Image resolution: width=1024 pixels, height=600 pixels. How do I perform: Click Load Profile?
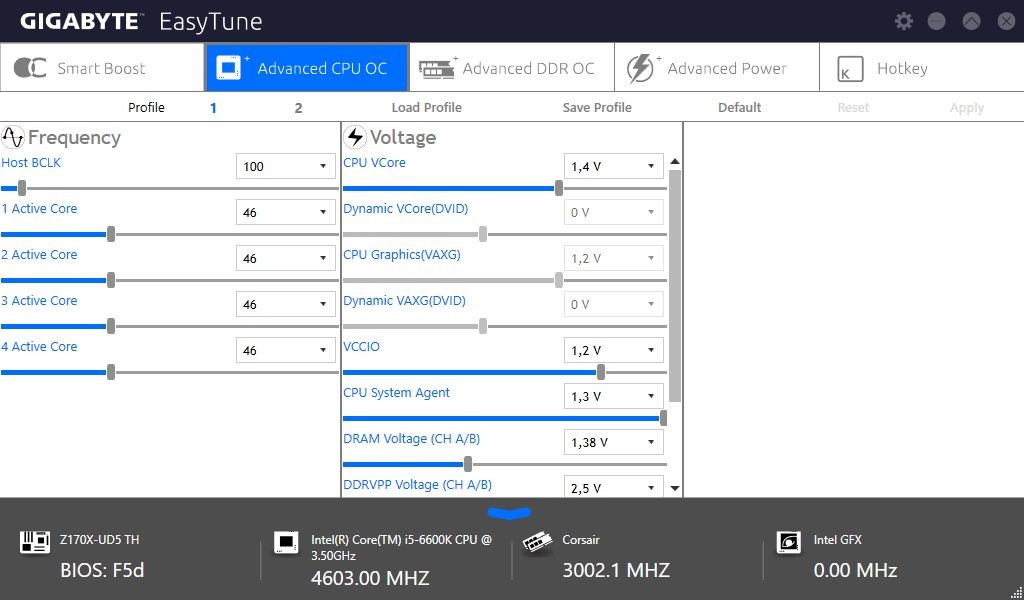point(426,108)
